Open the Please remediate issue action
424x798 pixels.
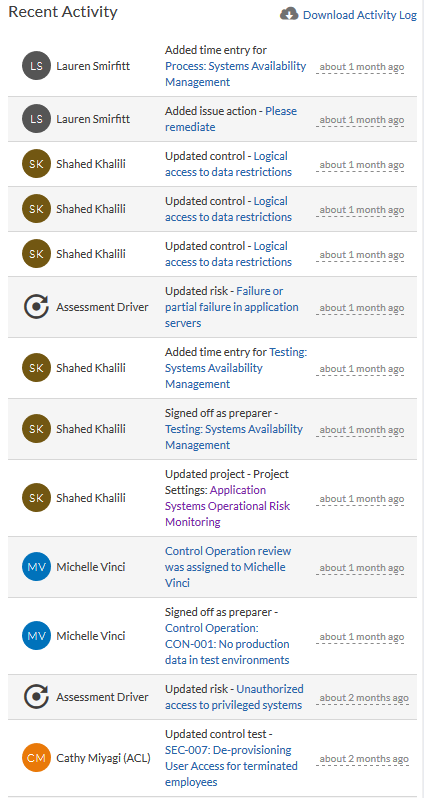231,119
